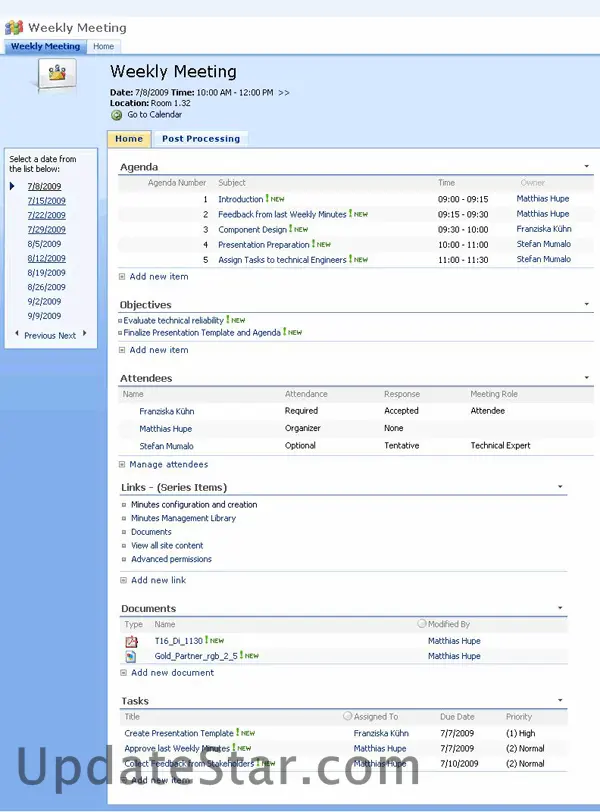The height and width of the screenshot is (812, 600).
Task: Expand the Attendees web part menu
Action: [x=587, y=378]
